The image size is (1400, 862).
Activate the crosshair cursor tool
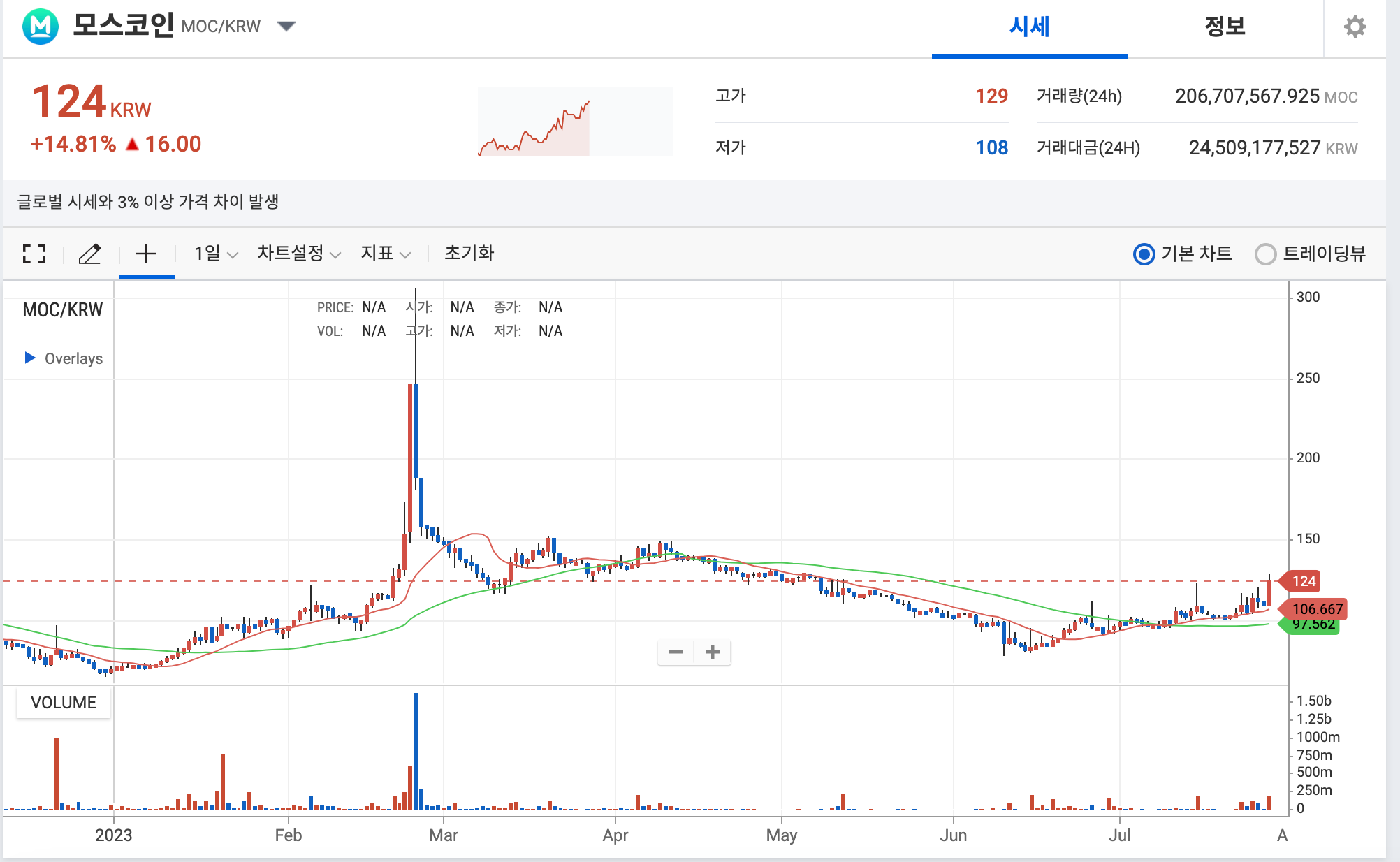145,254
